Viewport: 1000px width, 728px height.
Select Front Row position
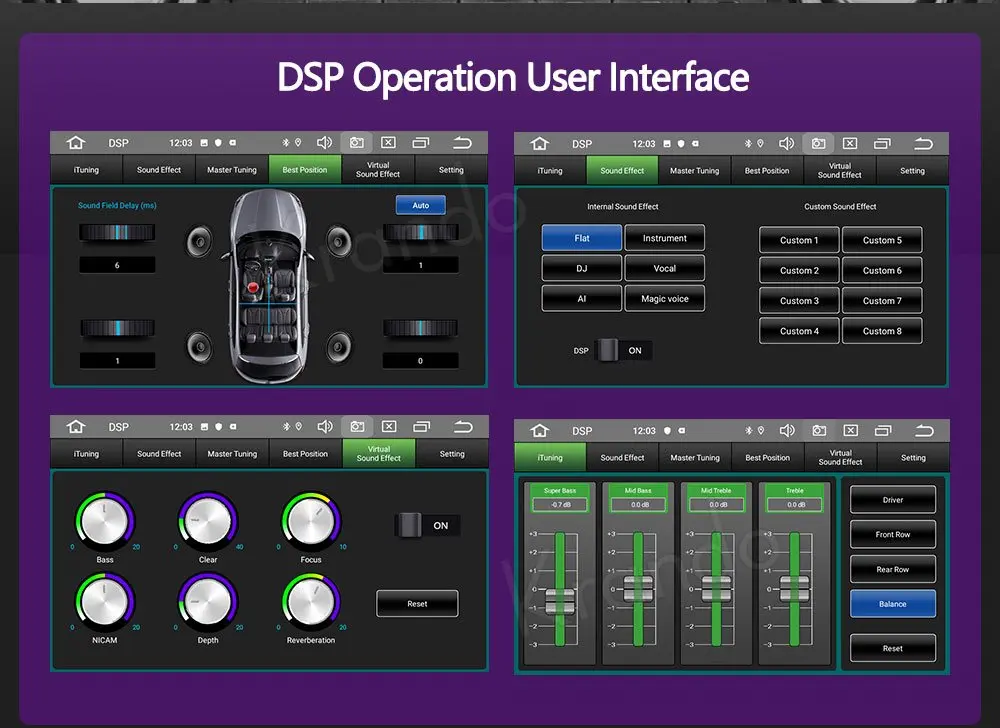pyautogui.click(x=893, y=534)
